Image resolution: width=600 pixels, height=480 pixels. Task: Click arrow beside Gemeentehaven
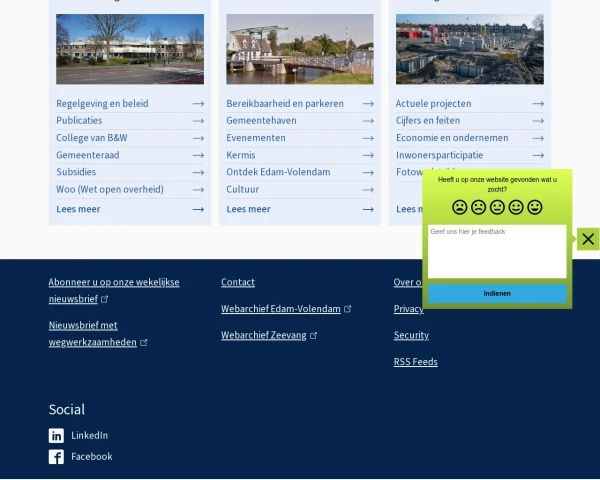(368, 121)
